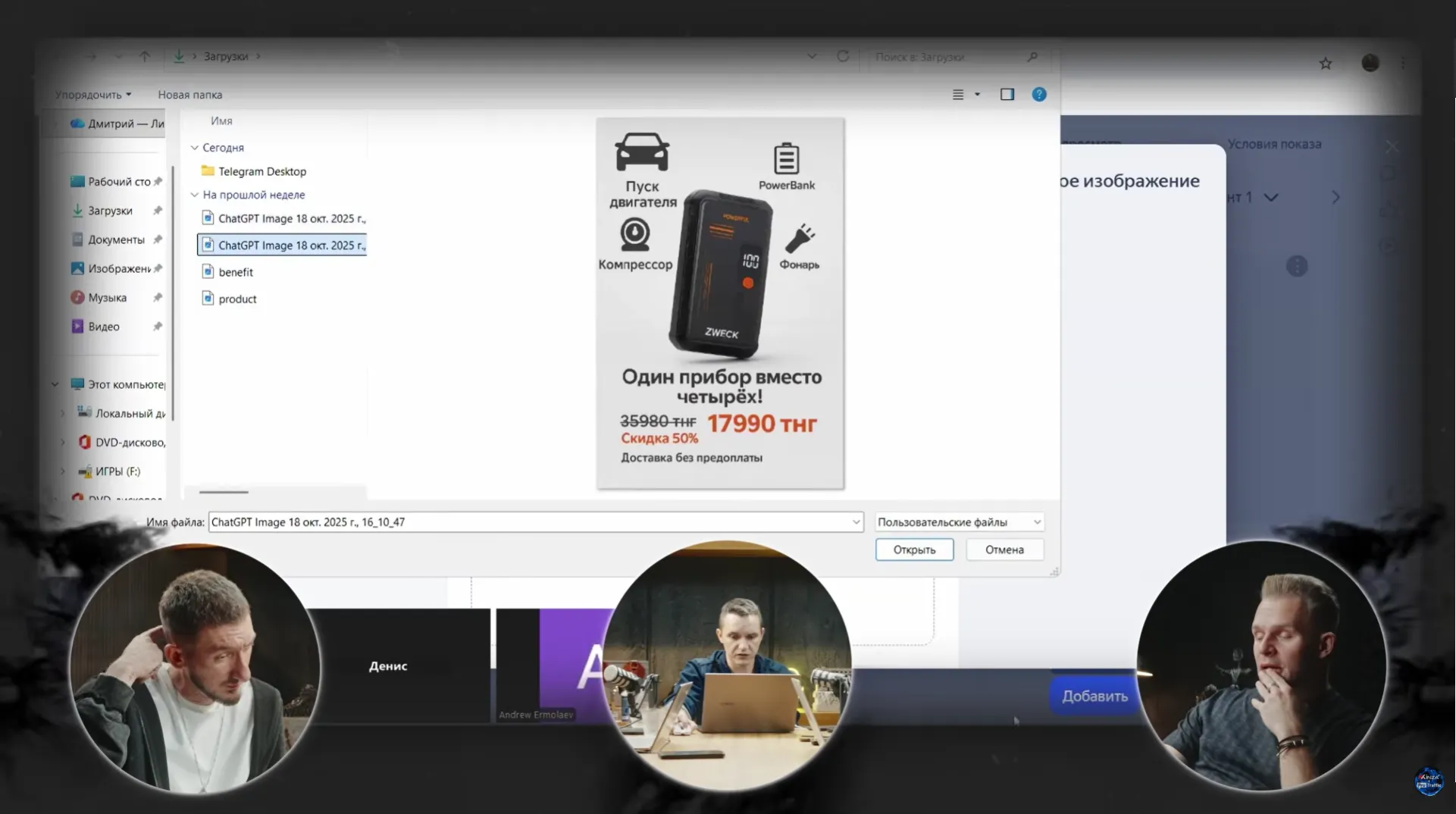Viewport: 1456px width, 814px height.
Task: Open the Условия показа tab on the page
Action: pos(1274,144)
